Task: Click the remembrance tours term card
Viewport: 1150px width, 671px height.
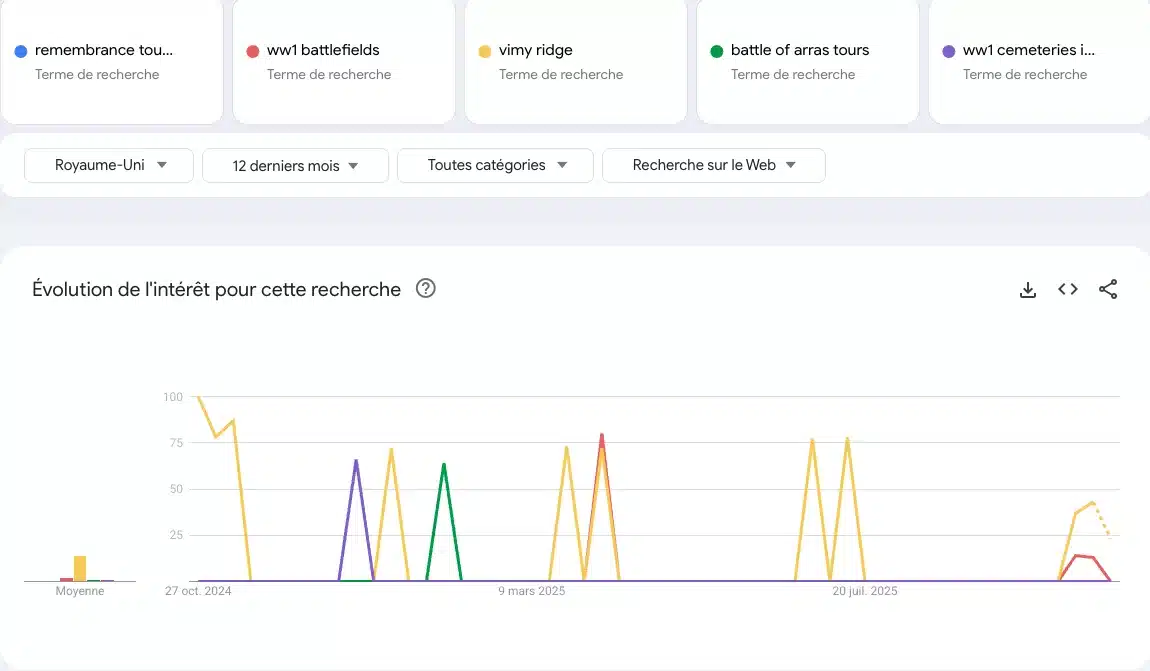Action: click(111, 62)
